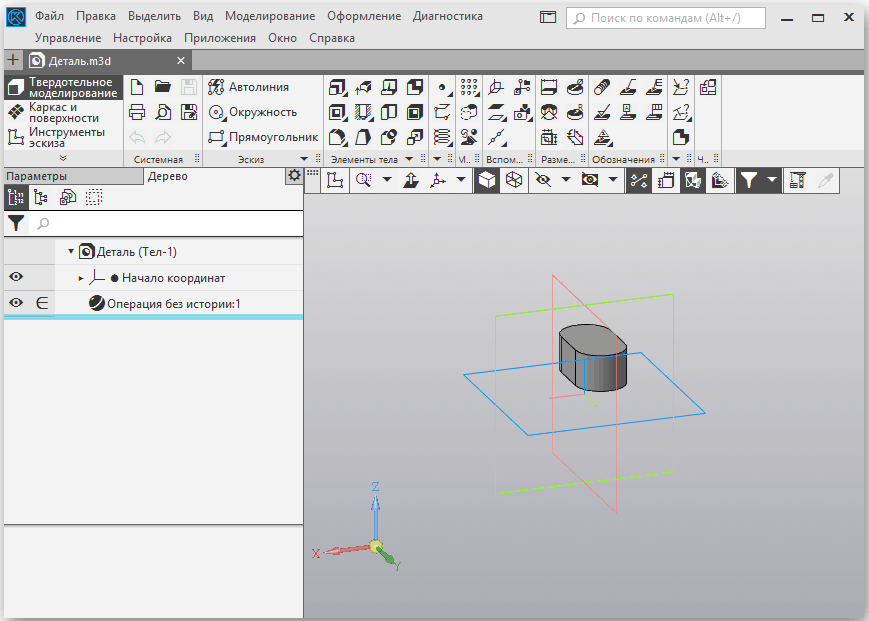This screenshot has width=869, height=621.
Task: Open print preview with the magnifier-page icon
Action: (x=163, y=112)
